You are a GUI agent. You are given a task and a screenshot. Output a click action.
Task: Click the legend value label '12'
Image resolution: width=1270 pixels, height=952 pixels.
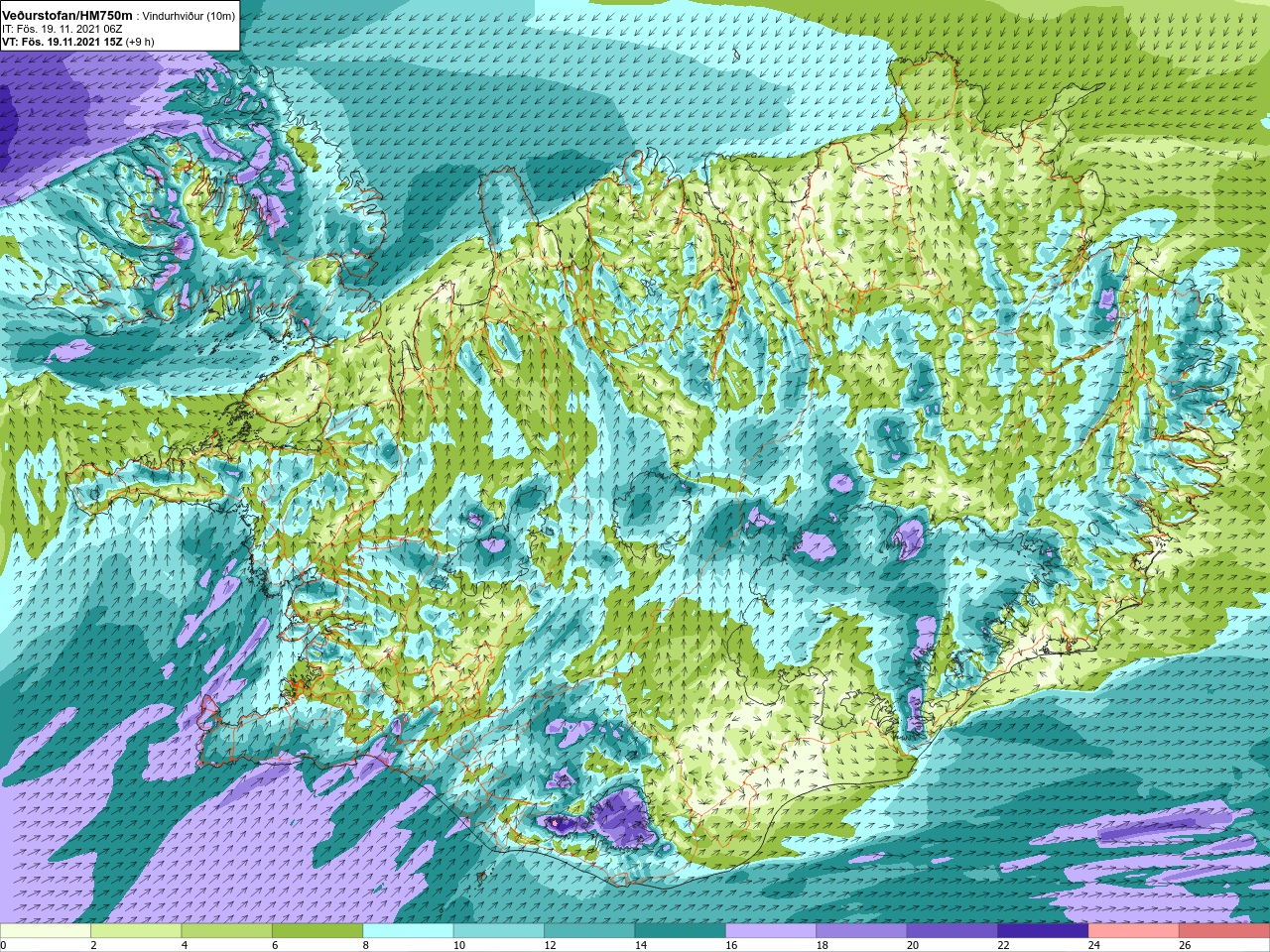tap(550, 945)
